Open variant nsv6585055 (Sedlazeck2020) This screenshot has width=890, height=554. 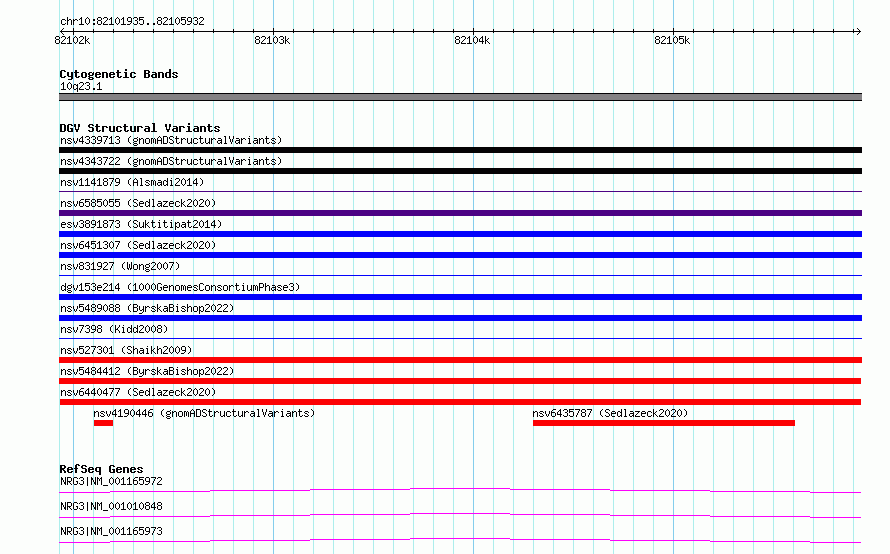pos(138,203)
